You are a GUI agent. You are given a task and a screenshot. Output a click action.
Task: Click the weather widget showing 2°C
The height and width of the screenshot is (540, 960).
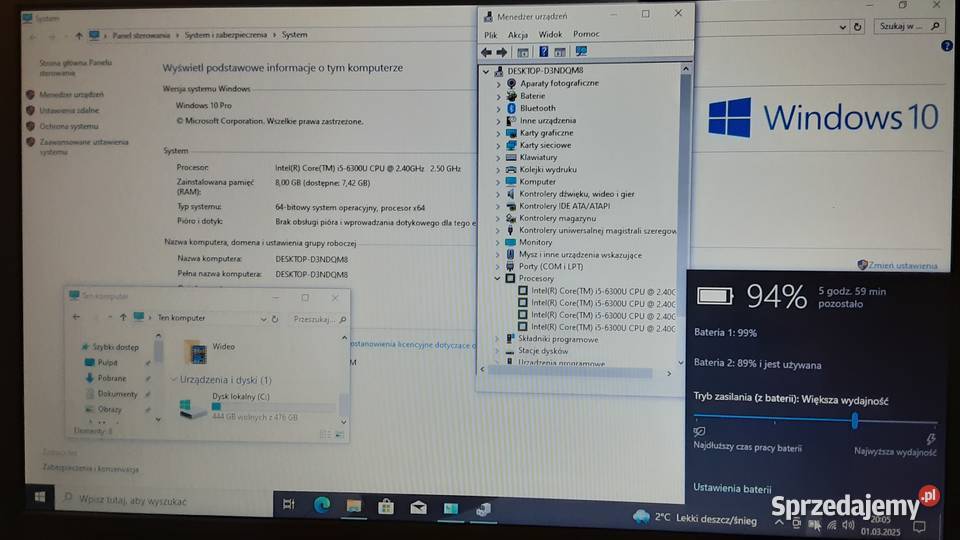coord(695,518)
